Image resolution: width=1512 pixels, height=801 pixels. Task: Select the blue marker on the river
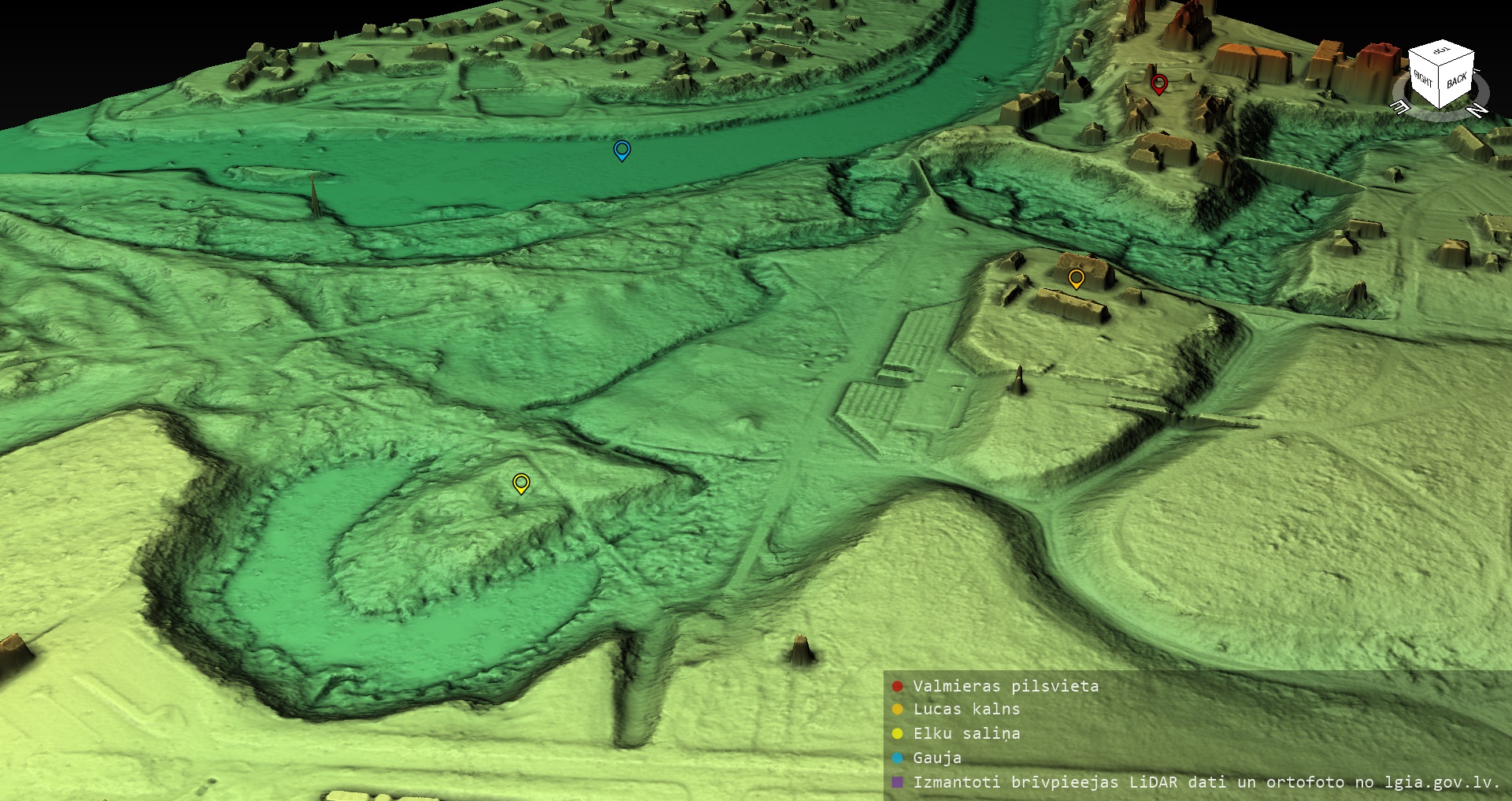(621, 150)
